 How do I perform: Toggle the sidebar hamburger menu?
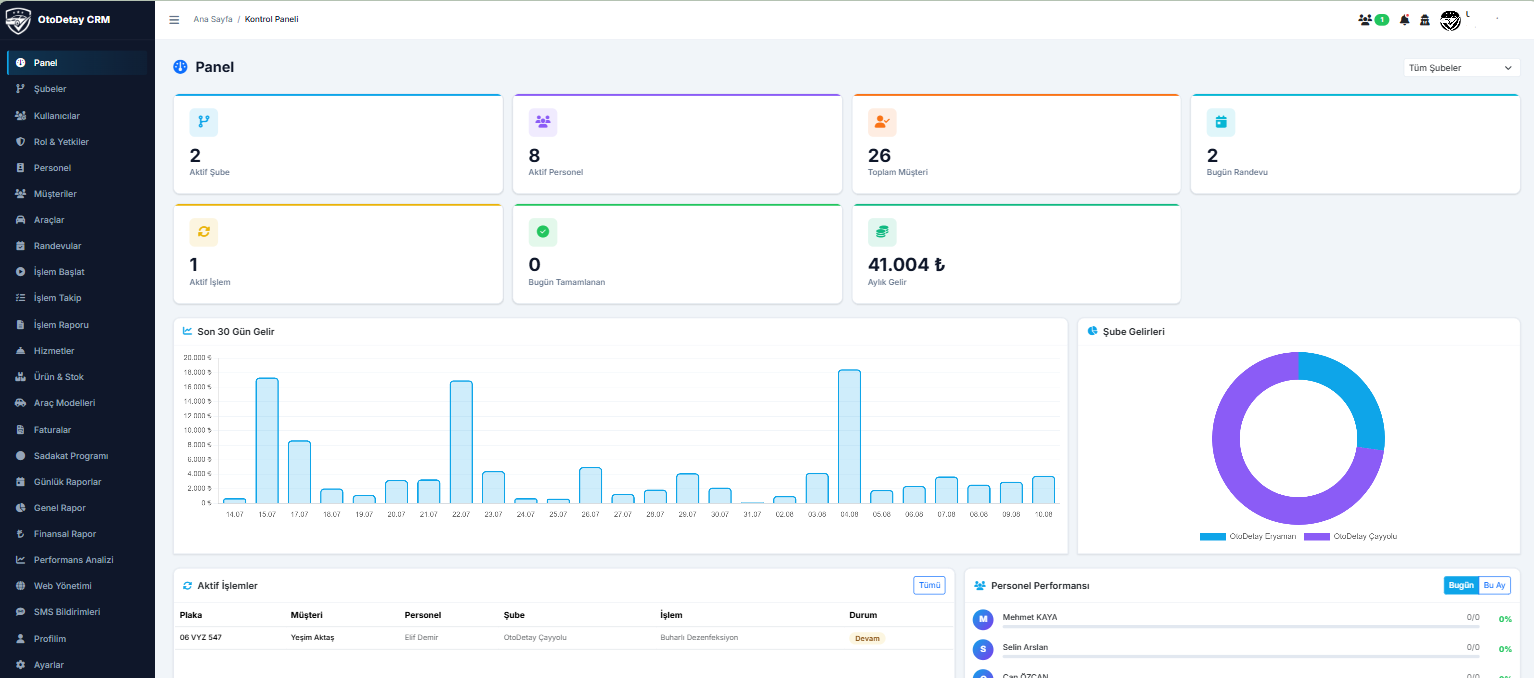(x=174, y=20)
